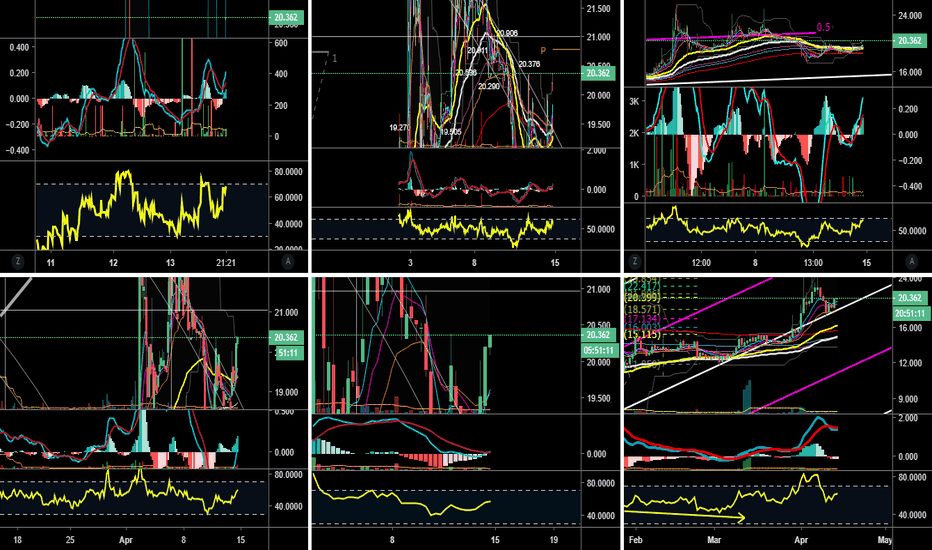Click the 19.270 price annotation
This screenshot has height=550, width=932.
coord(399,128)
